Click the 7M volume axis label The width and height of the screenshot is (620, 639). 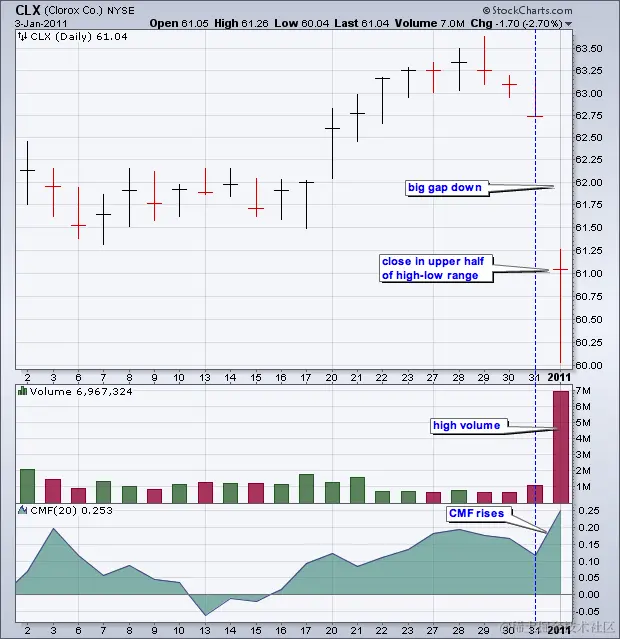click(x=583, y=391)
